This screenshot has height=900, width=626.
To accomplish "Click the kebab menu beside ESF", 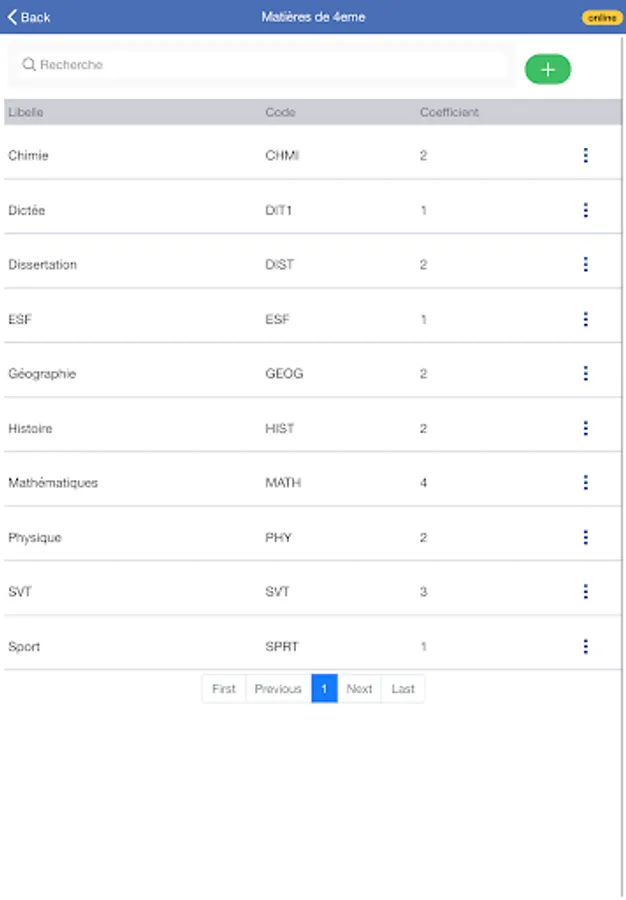I will (x=585, y=319).
